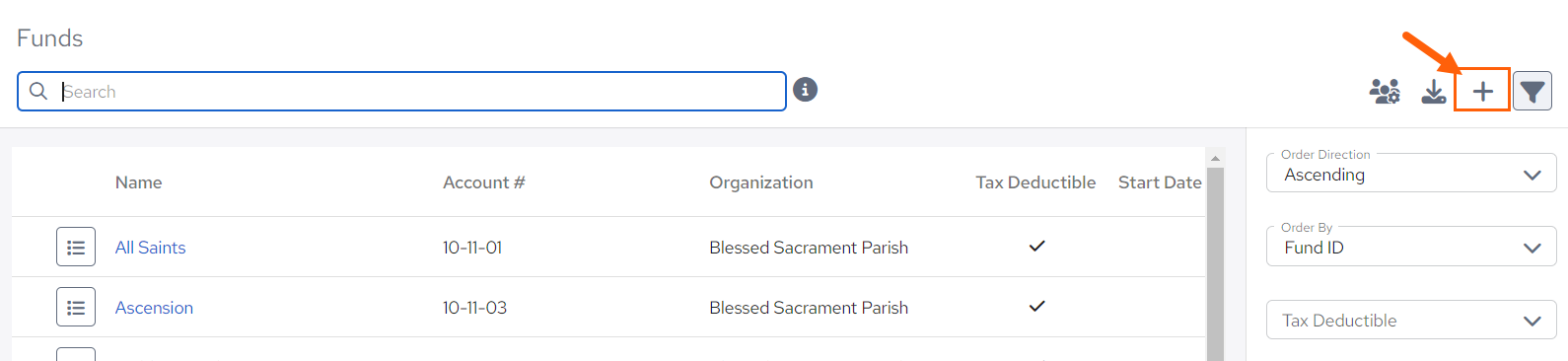
Task: Open the Ascension fund link
Action: click(154, 308)
